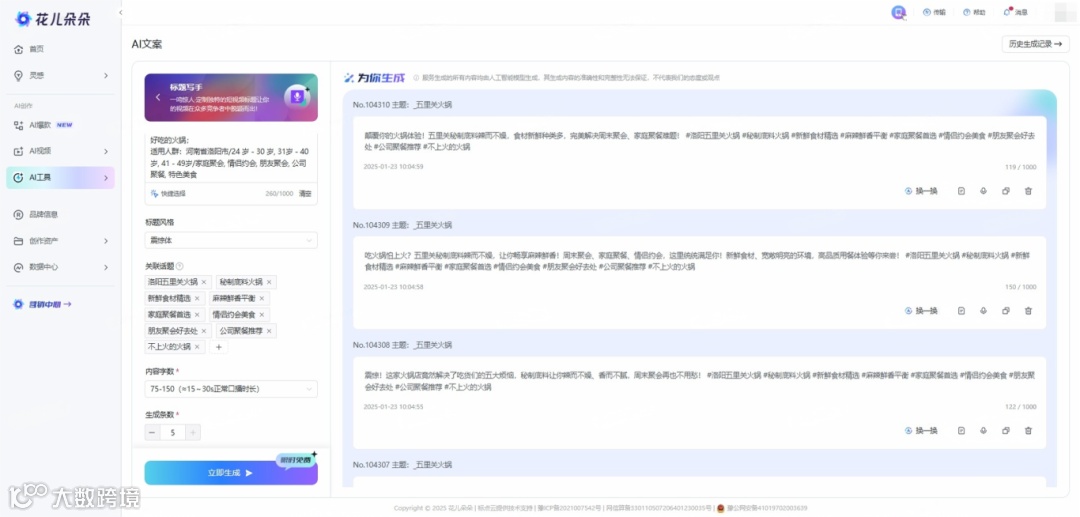
Task: Delete result No.104309 with trash icon
Action: [1028, 310]
